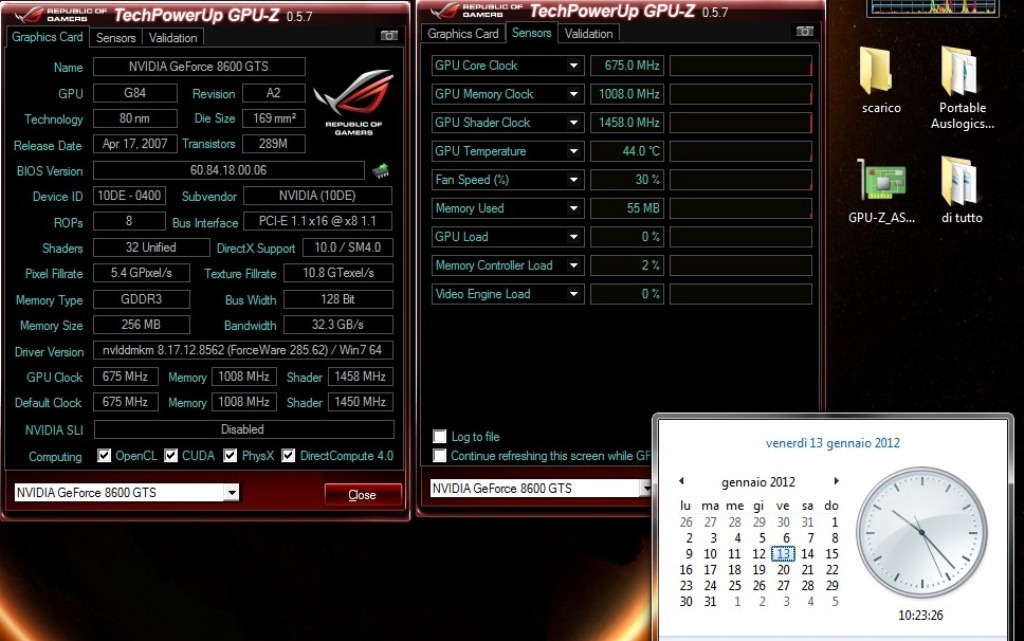Click the BIOS Version field 60.84.18.00.06
This screenshot has width=1024, height=641.
click(x=229, y=170)
